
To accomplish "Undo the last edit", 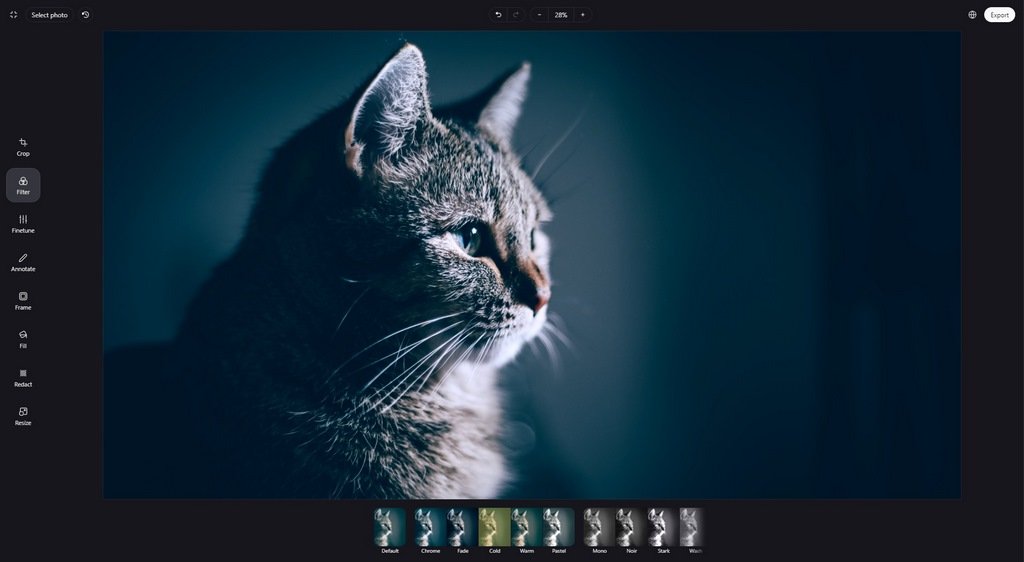I will pyautogui.click(x=498, y=14).
